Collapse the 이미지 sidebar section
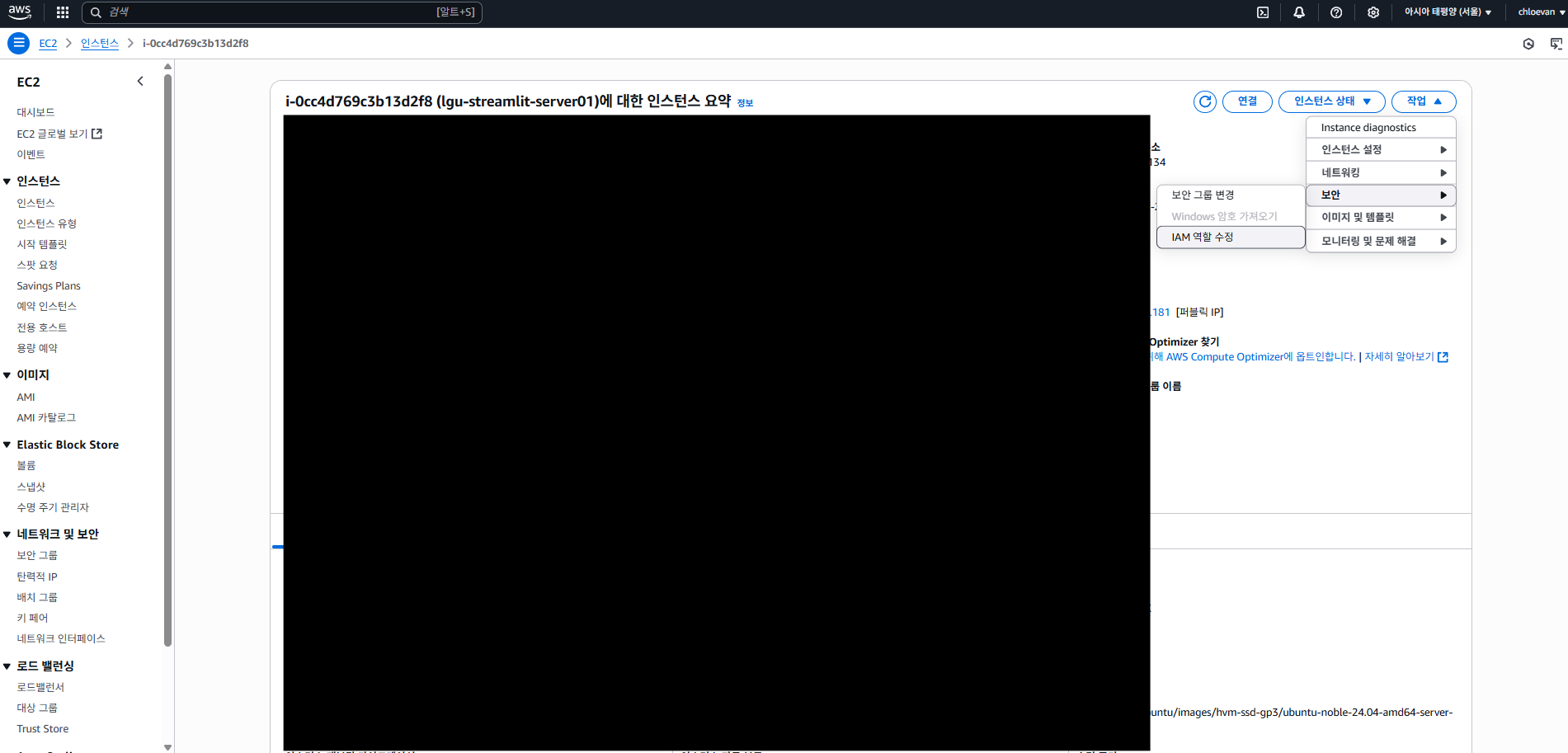The height and width of the screenshot is (753, 1568). click(7, 375)
